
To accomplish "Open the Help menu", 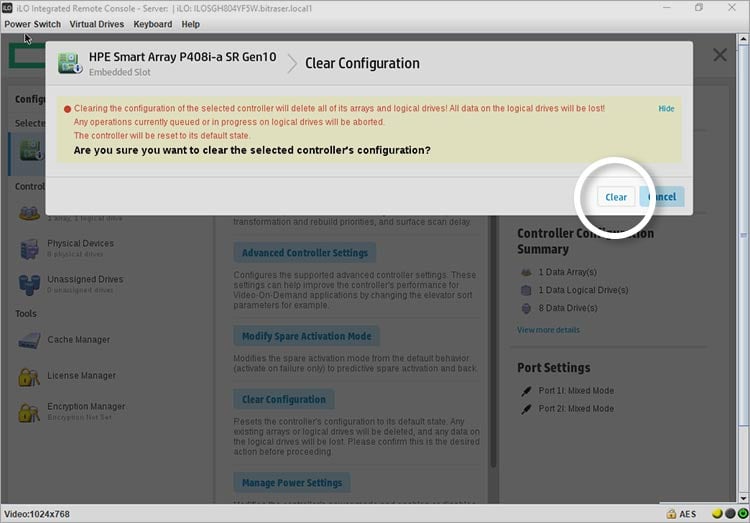I will point(190,24).
